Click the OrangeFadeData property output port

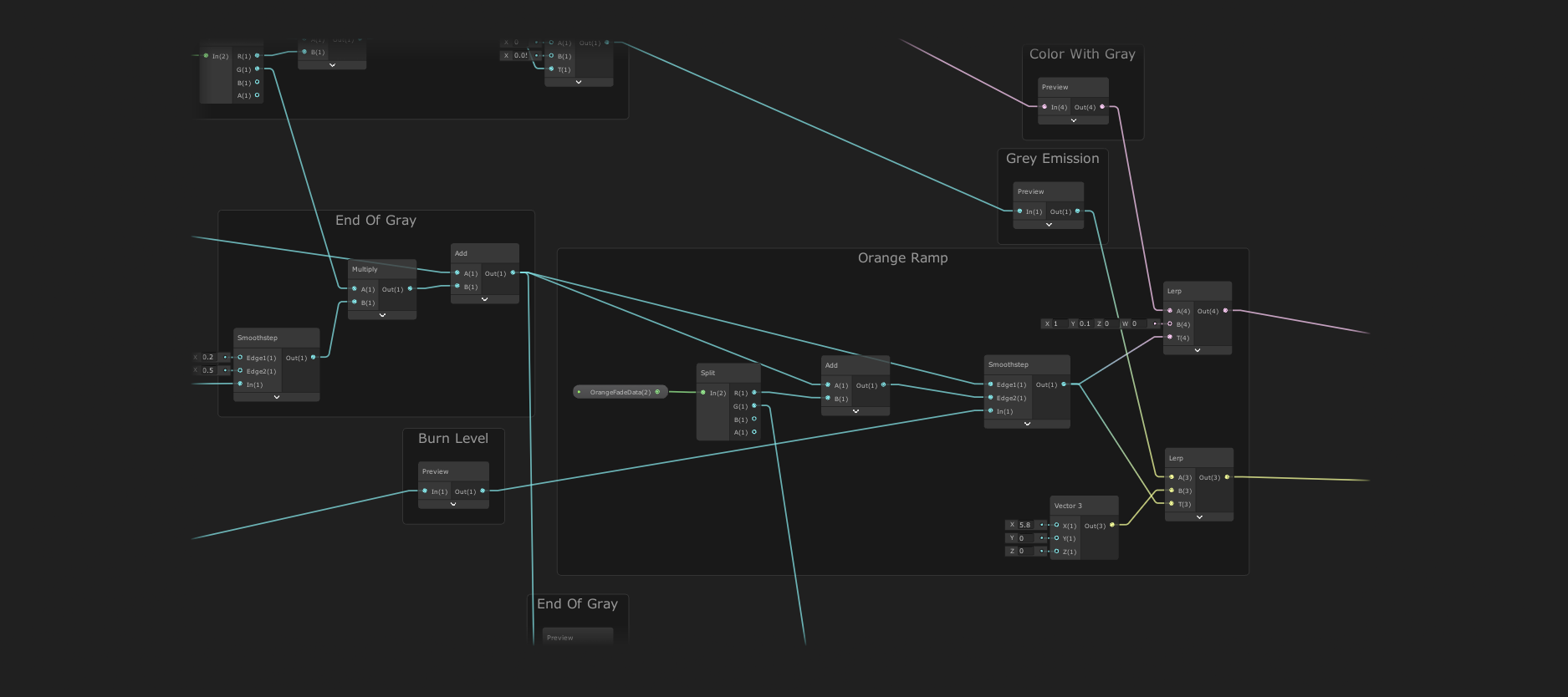click(x=657, y=392)
